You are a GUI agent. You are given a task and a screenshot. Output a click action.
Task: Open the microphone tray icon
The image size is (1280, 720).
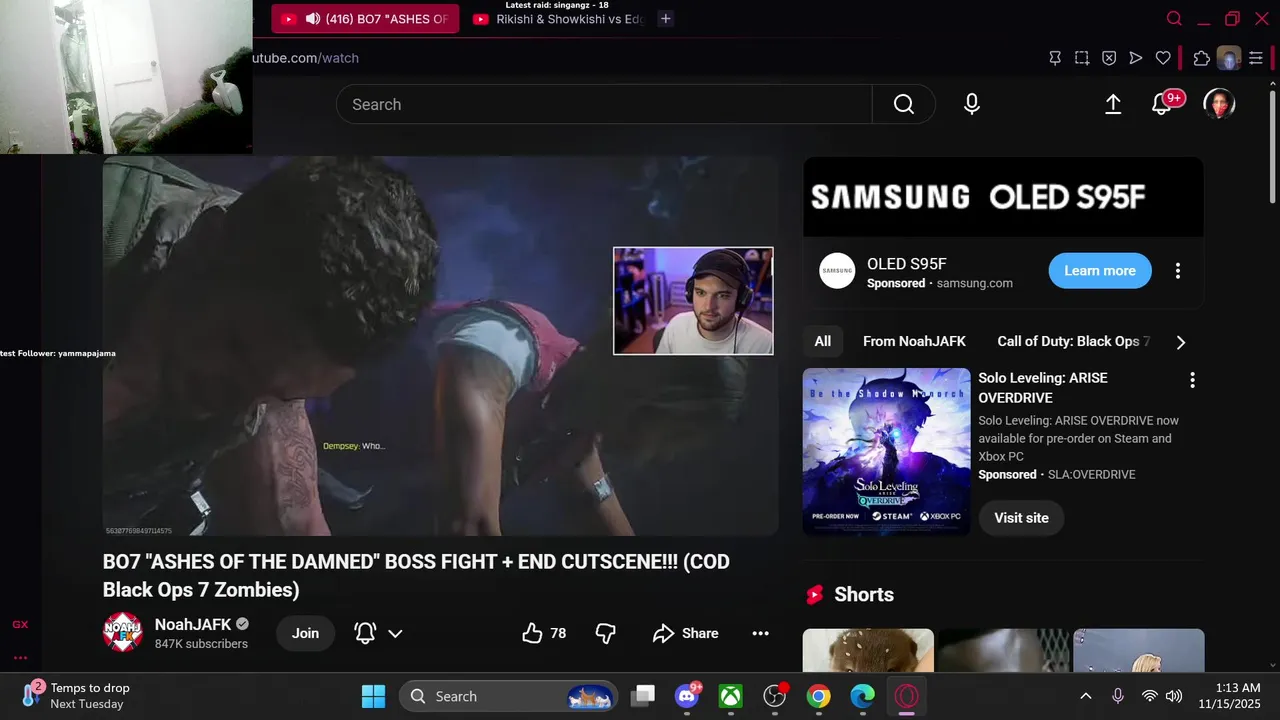coord(1118,696)
